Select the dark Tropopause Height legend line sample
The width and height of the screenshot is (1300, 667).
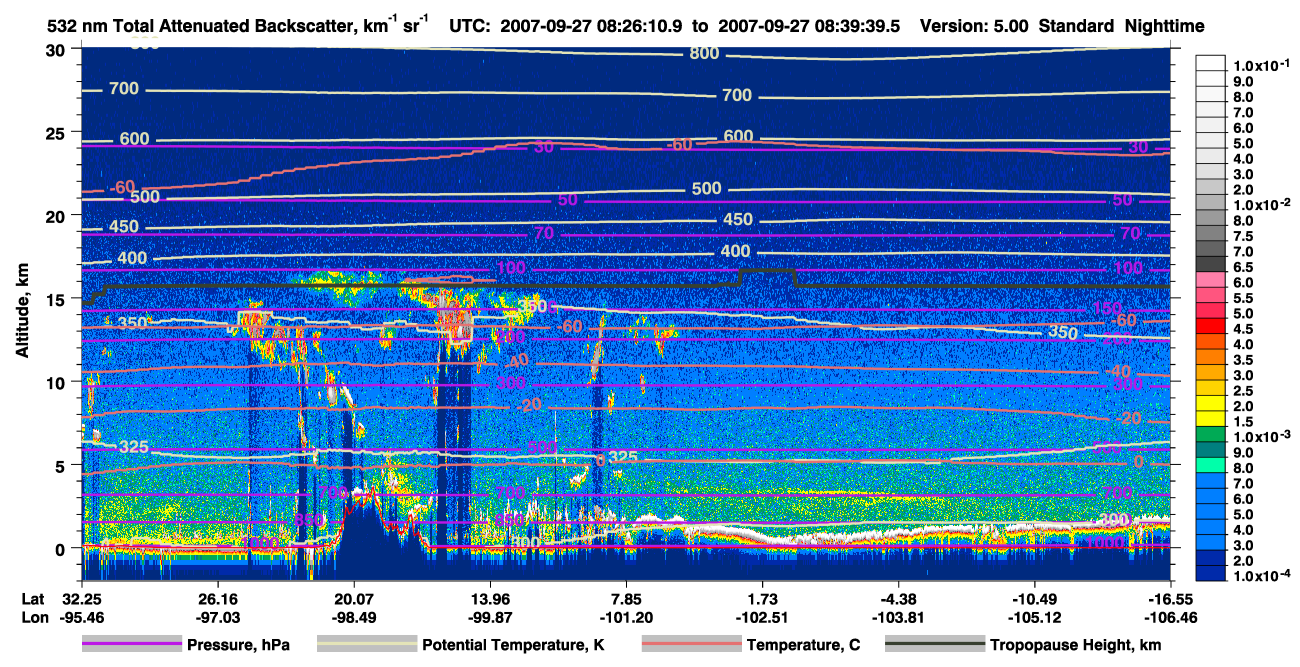coord(934,645)
